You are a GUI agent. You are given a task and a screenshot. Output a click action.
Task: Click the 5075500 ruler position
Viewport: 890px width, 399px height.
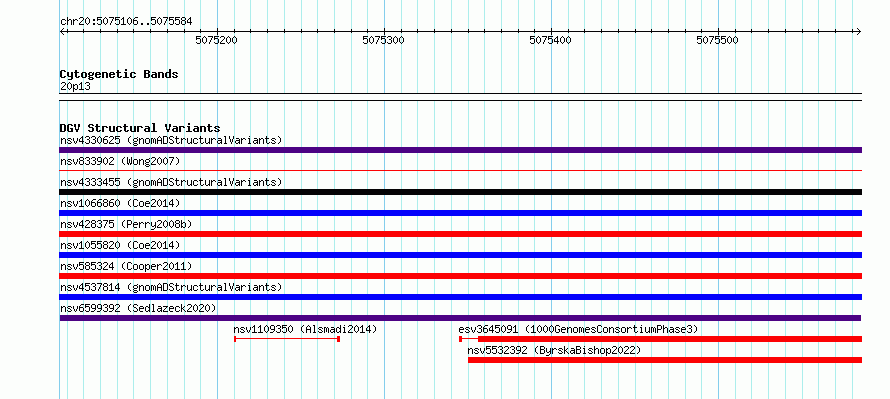pos(717,40)
